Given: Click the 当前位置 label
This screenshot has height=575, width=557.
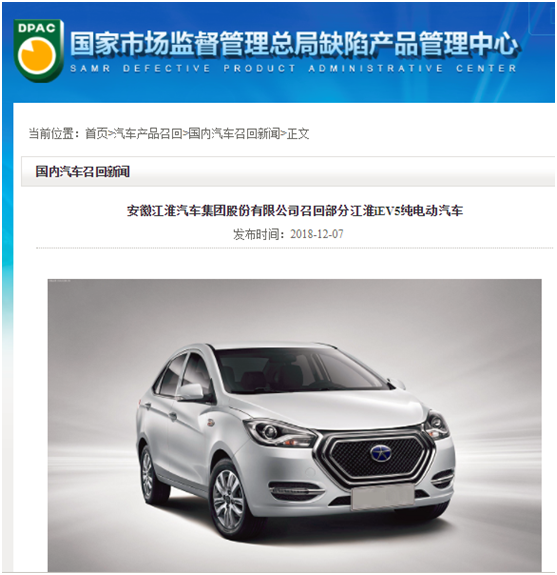Looking at the screenshot, I should pyautogui.click(x=54, y=133).
